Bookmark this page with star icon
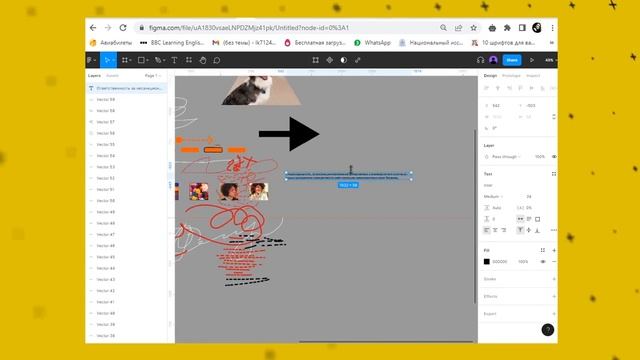 click(473, 28)
